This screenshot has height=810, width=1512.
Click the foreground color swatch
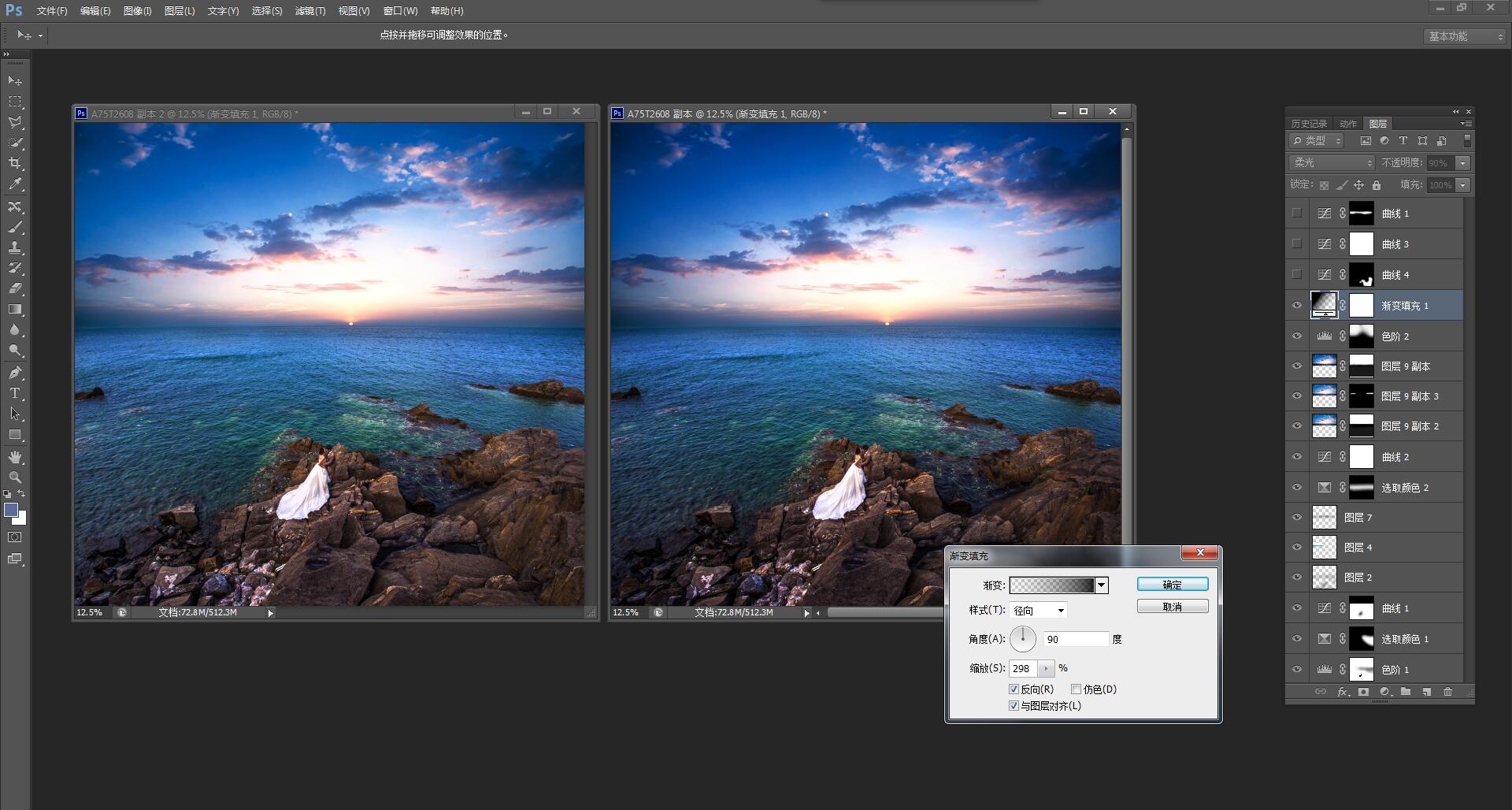point(11,511)
